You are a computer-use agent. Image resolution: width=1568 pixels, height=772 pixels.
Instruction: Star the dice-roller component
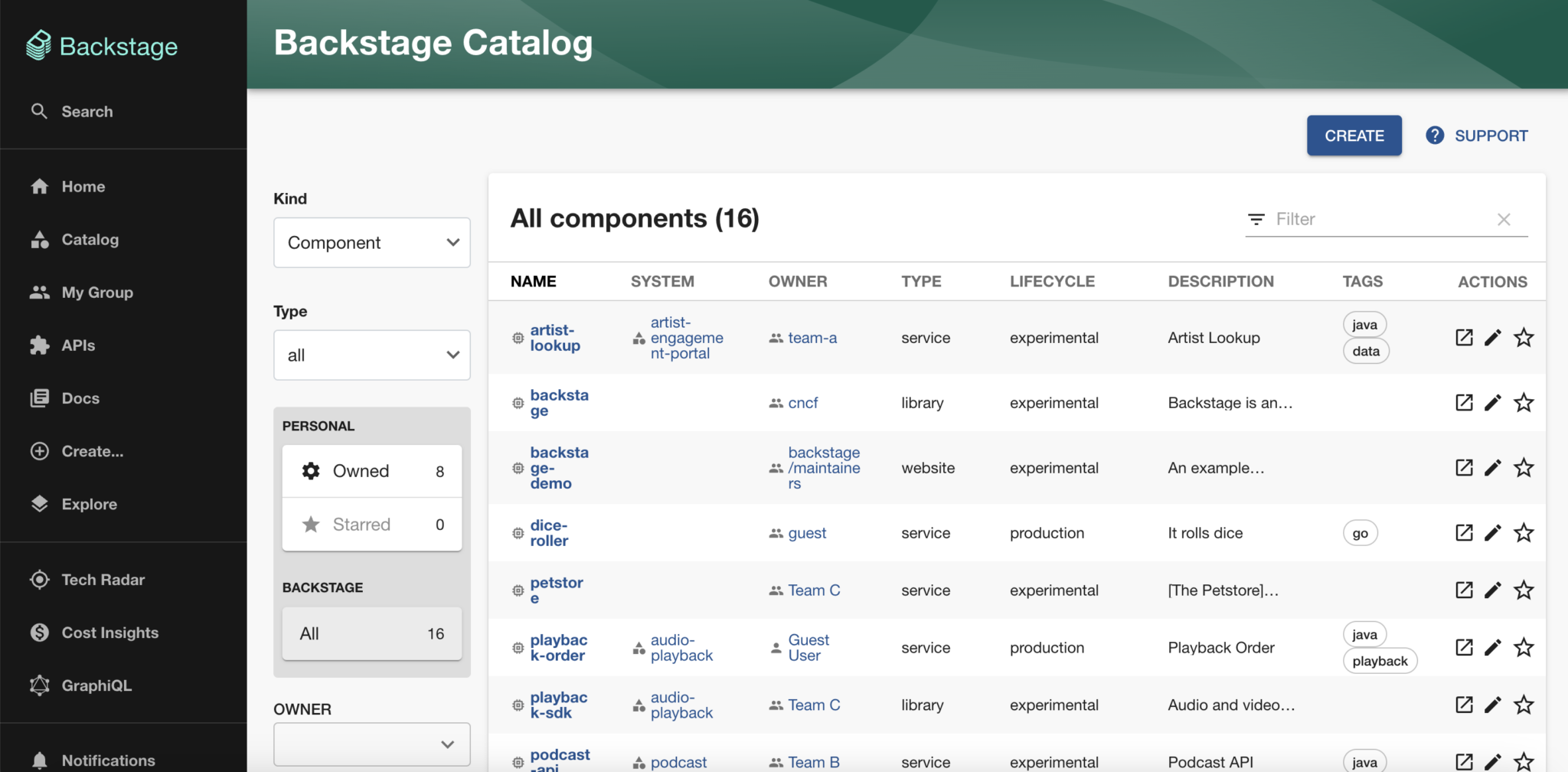(1524, 533)
